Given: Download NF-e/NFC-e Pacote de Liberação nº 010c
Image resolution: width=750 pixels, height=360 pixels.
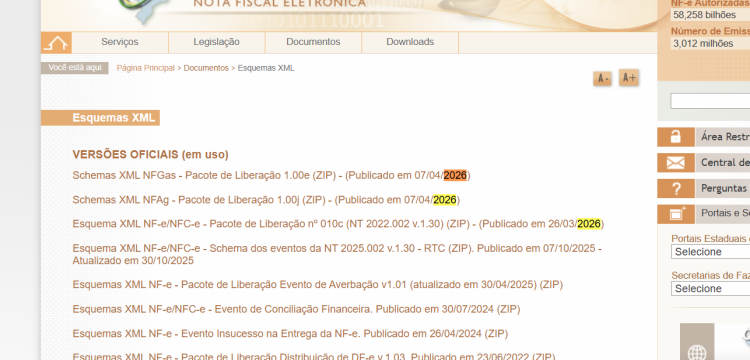Looking at the screenshot, I should coord(338,224).
